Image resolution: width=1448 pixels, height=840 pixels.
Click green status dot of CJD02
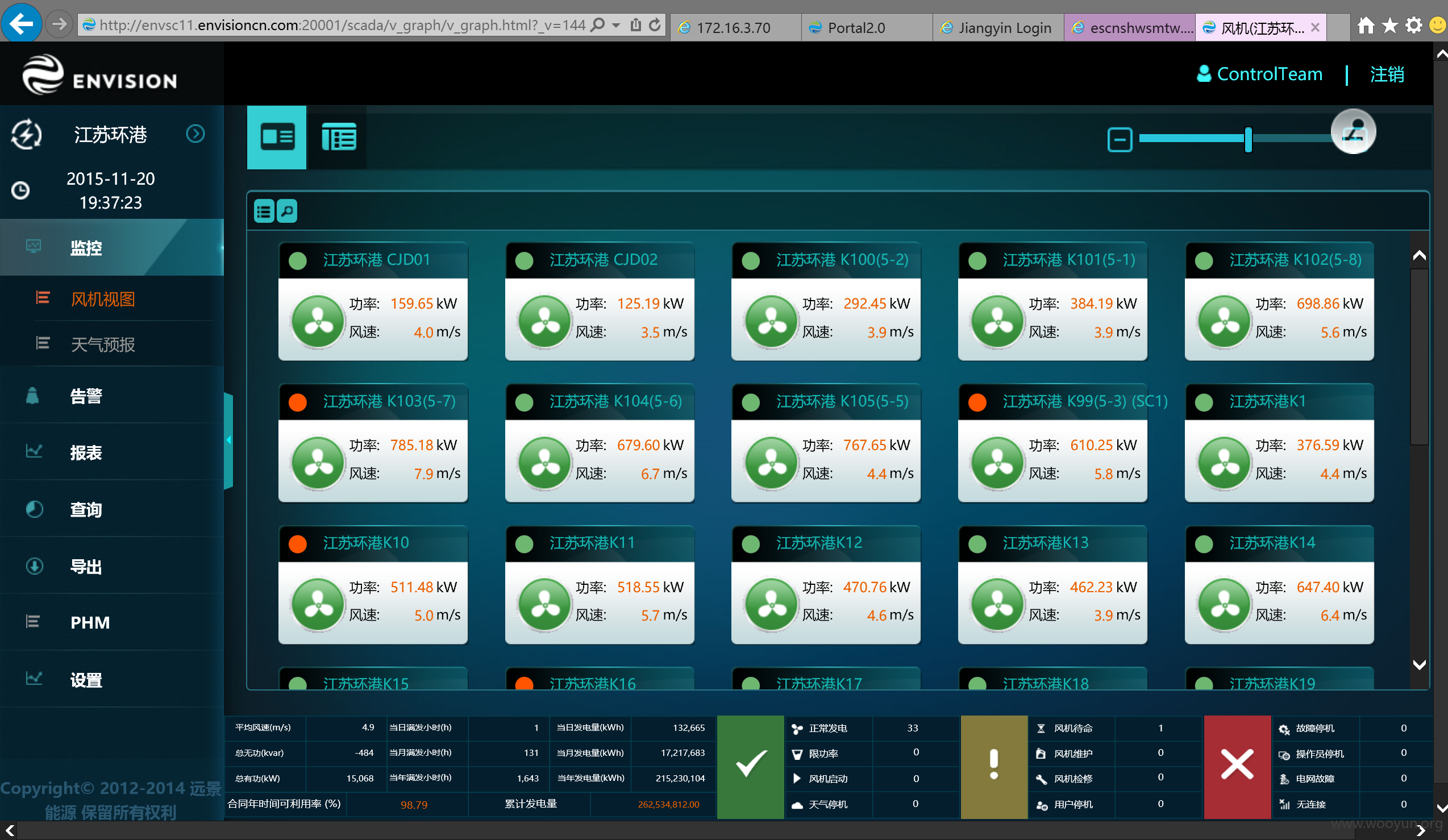click(x=524, y=261)
